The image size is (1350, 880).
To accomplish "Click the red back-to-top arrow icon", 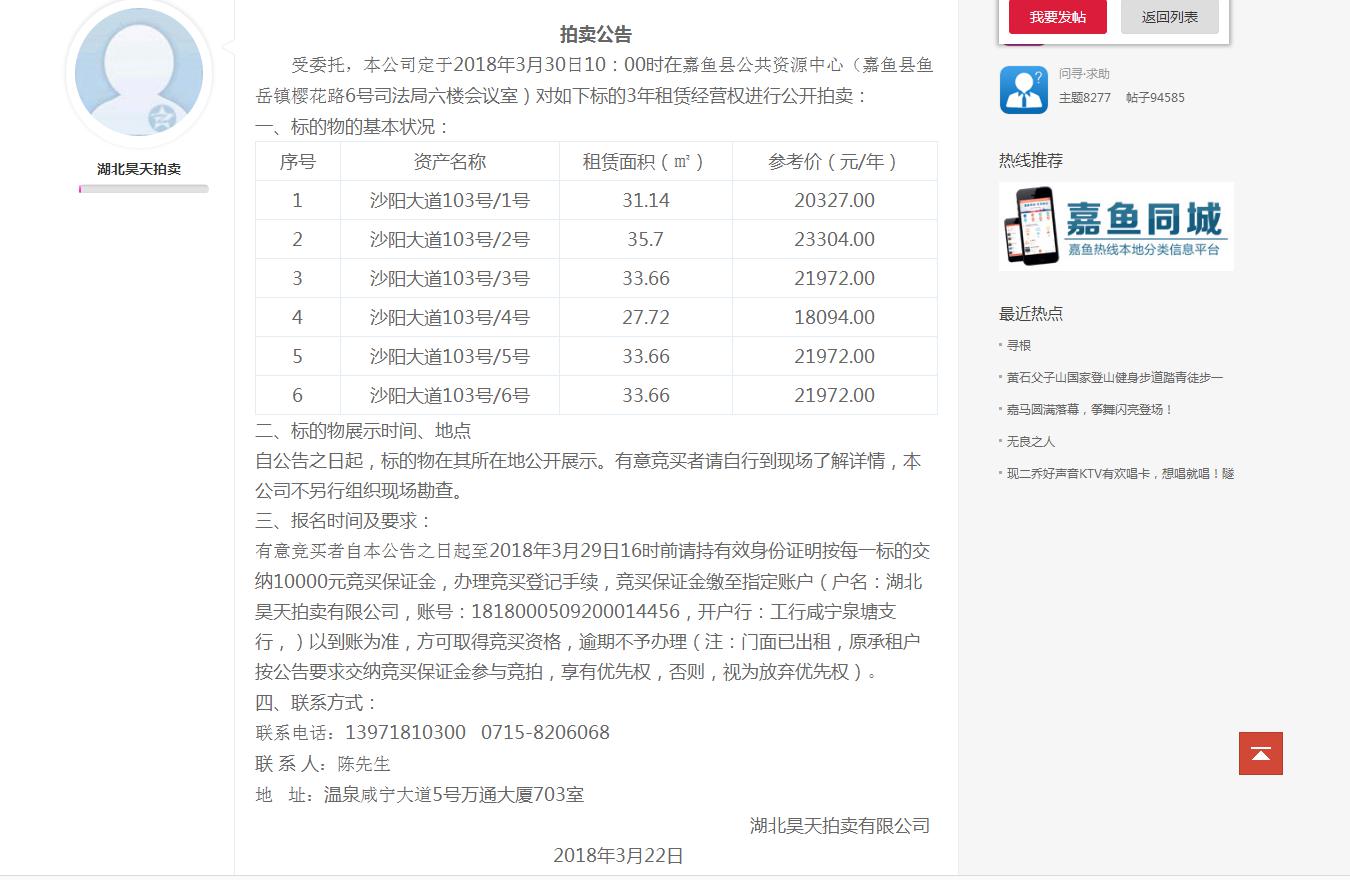I will (x=1260, y=753).
